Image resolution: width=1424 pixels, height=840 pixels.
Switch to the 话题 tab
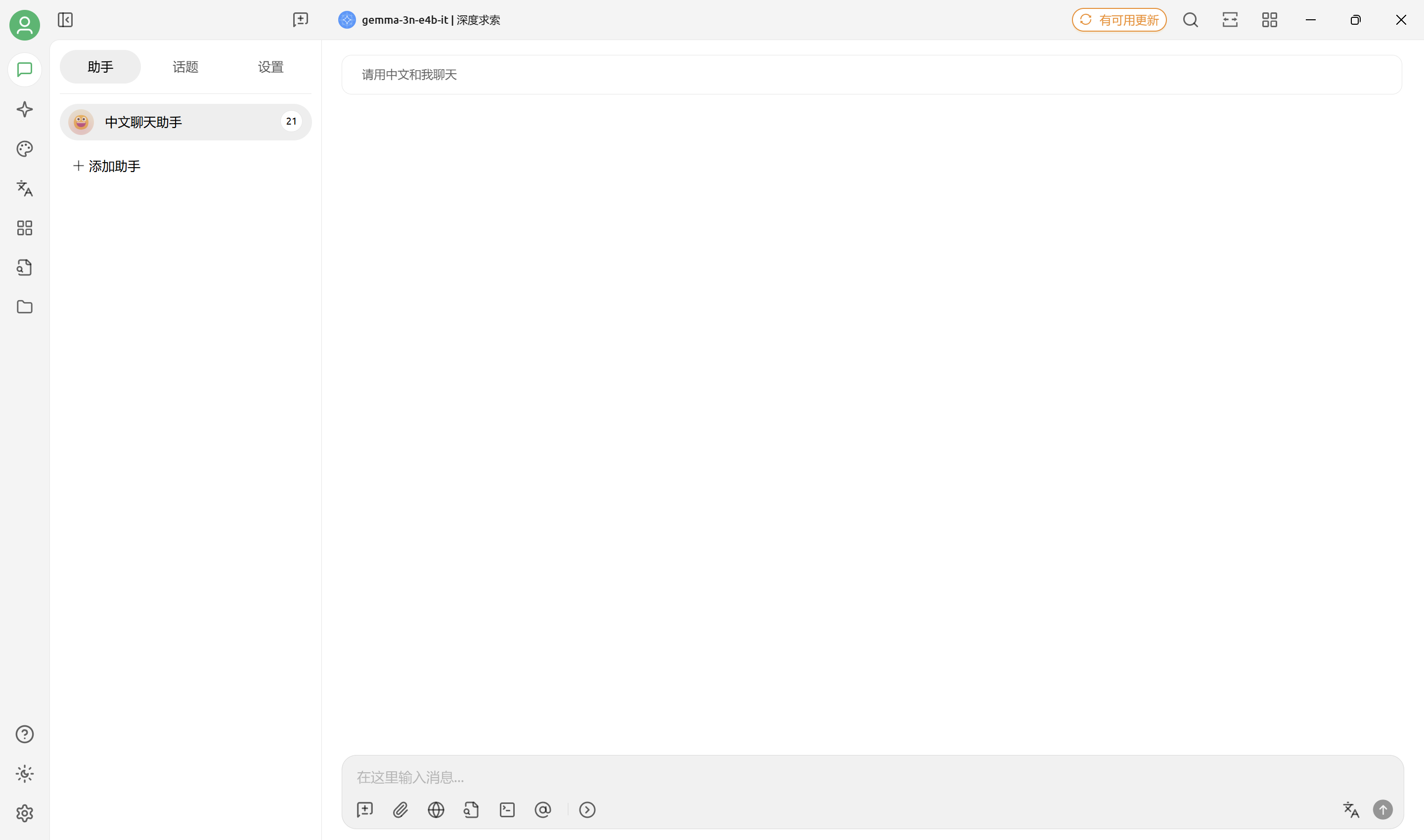point(185,67)
